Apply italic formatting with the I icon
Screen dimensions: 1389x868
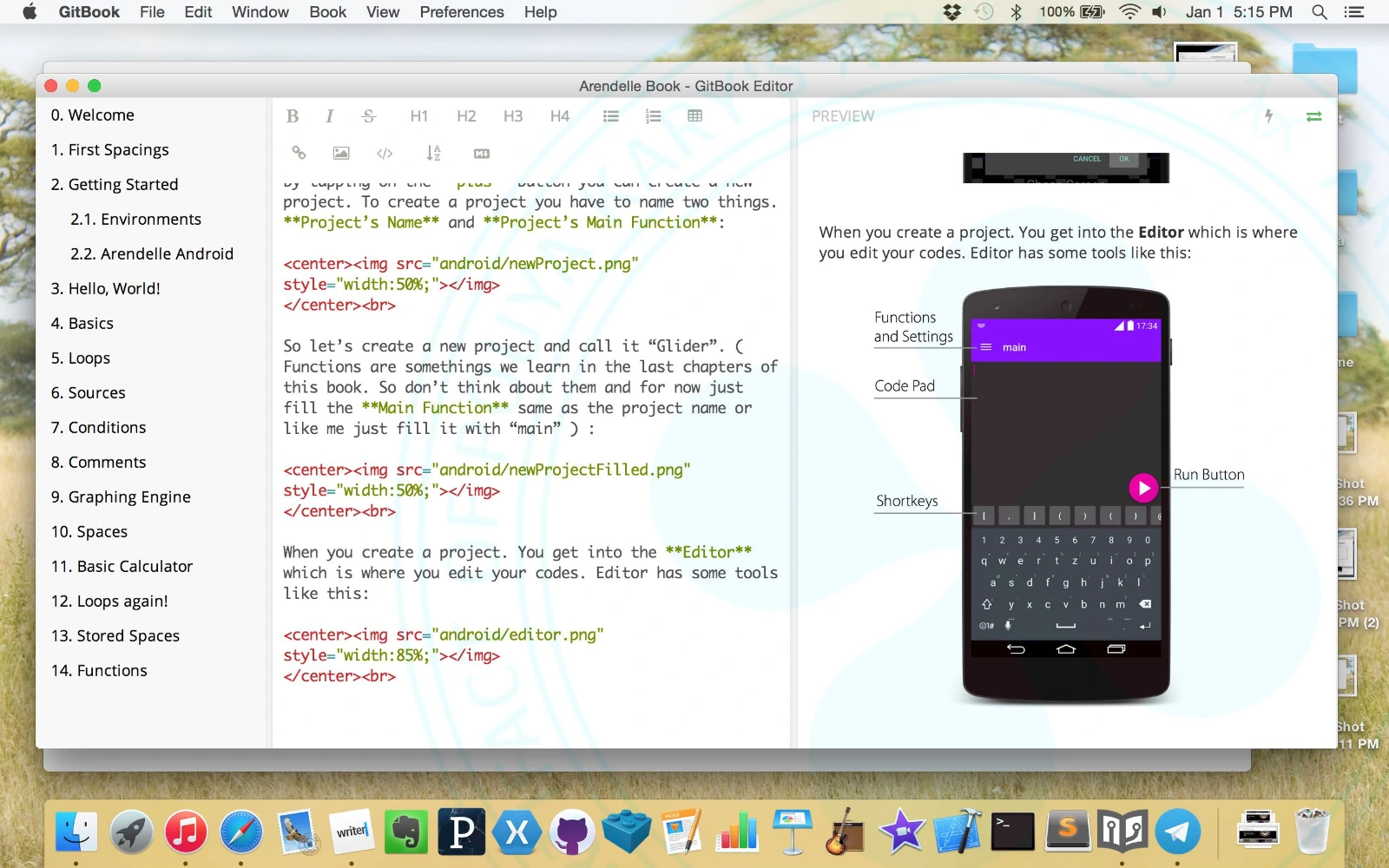(x=330, y=116)
